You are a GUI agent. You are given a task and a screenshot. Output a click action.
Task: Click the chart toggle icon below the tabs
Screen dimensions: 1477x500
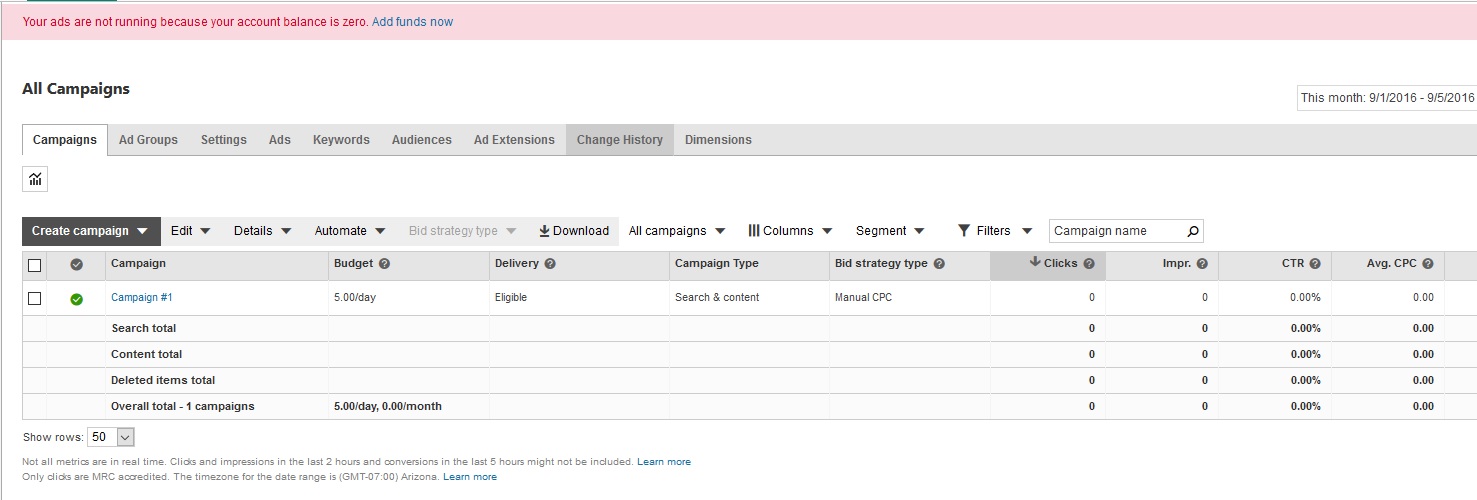pos(35,179)
